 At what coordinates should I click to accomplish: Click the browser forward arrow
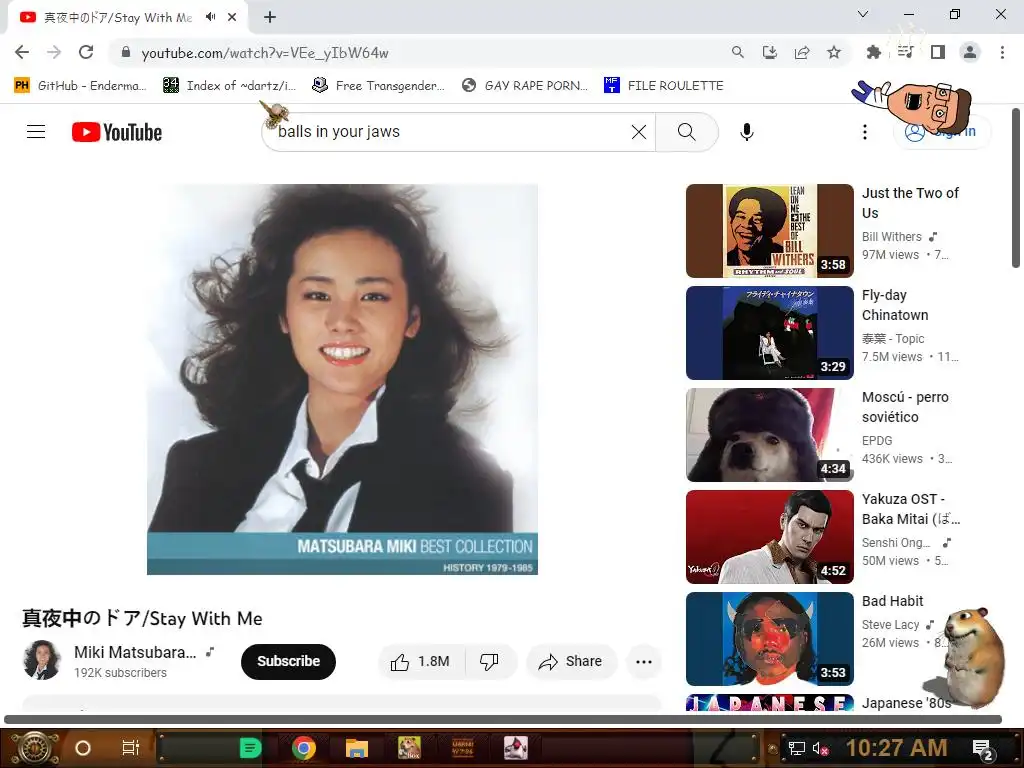tap(54, 52)
